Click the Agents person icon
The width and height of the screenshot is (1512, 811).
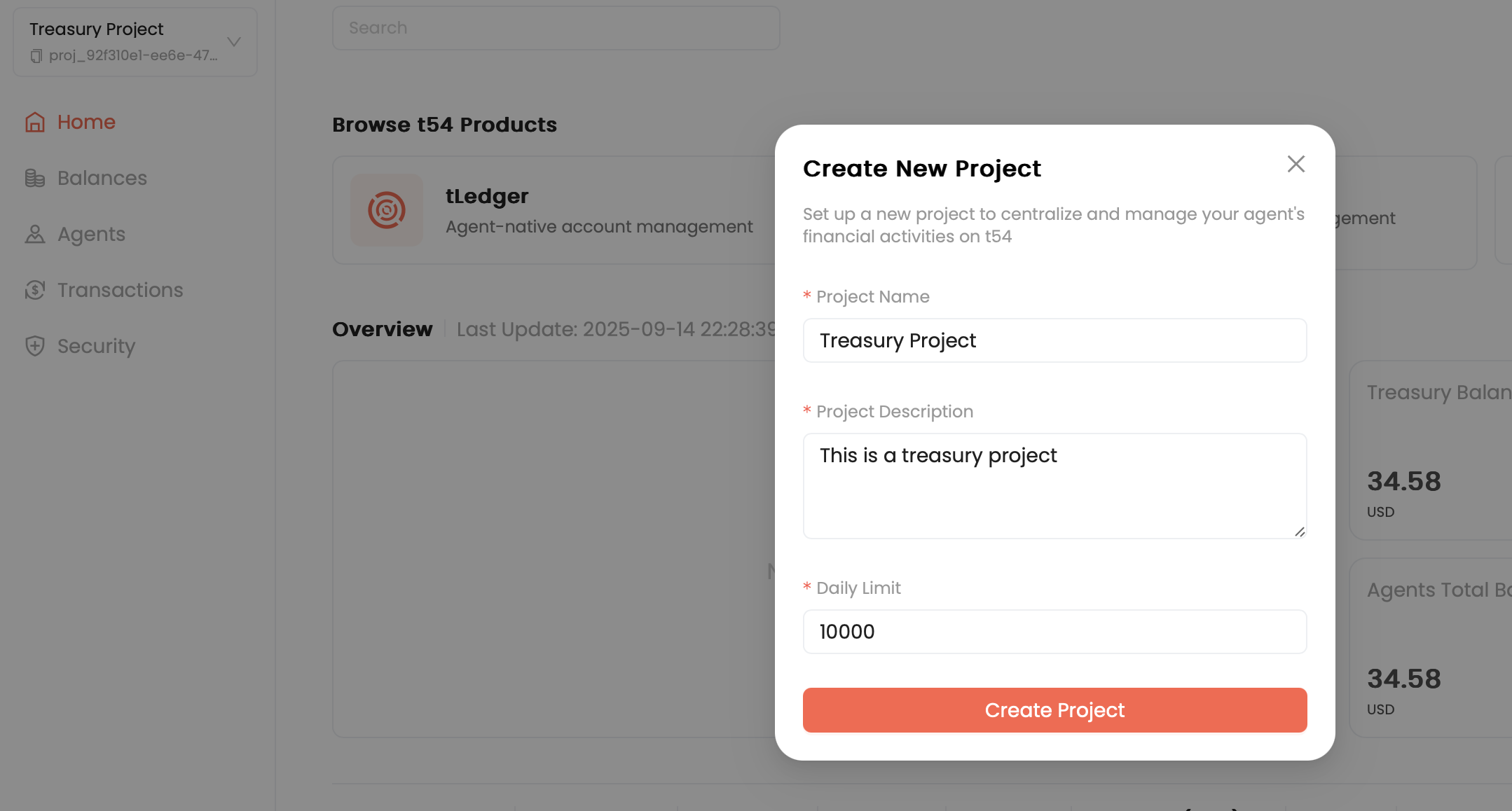35,234
